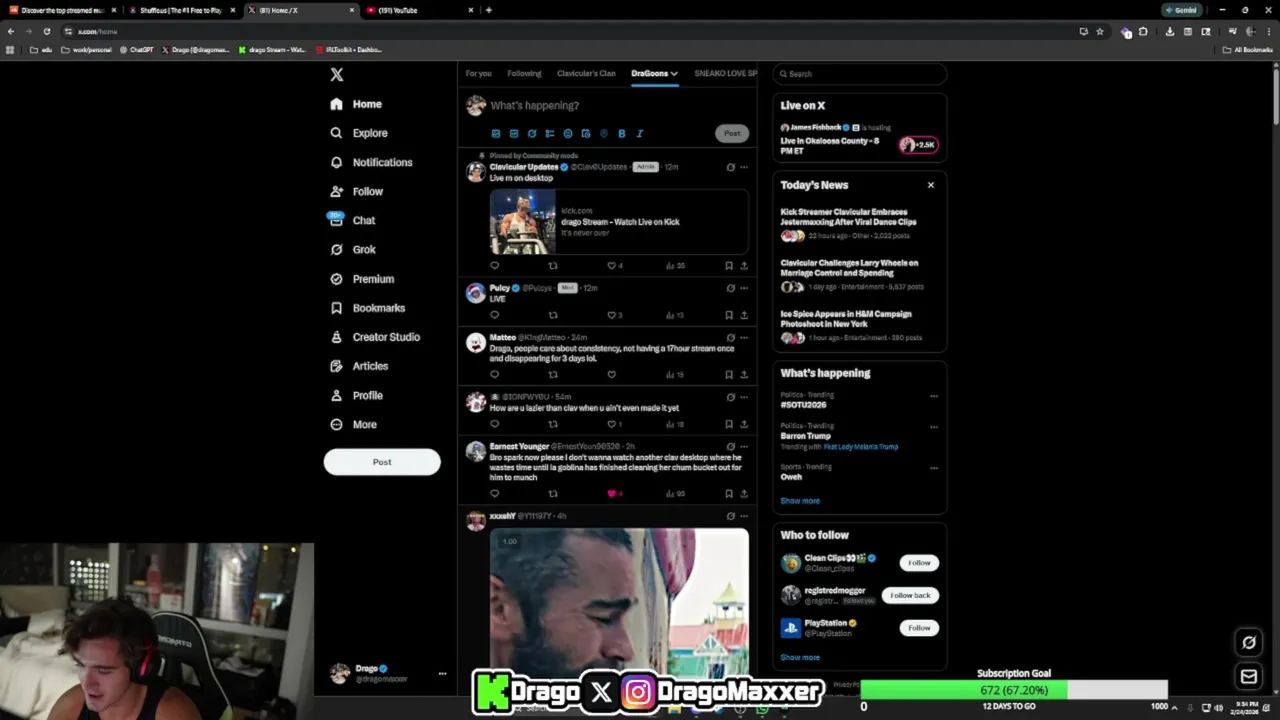1280x720 pixels.
Task: Like the Pulcy LIVE post
Action: 612,315
